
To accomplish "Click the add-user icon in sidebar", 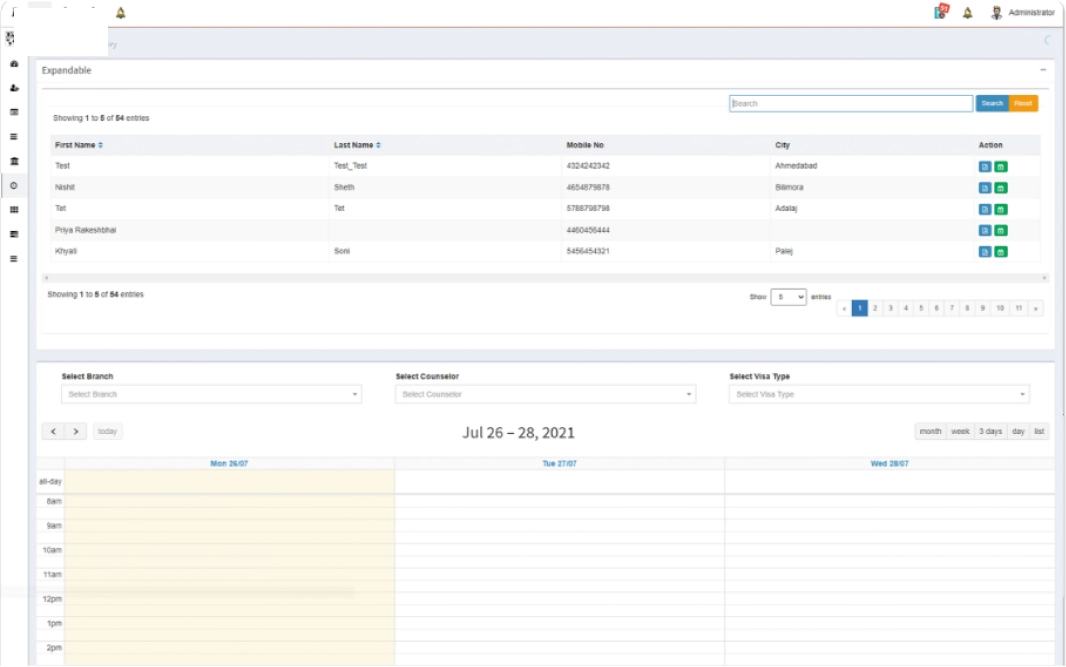I will point(14,88).
